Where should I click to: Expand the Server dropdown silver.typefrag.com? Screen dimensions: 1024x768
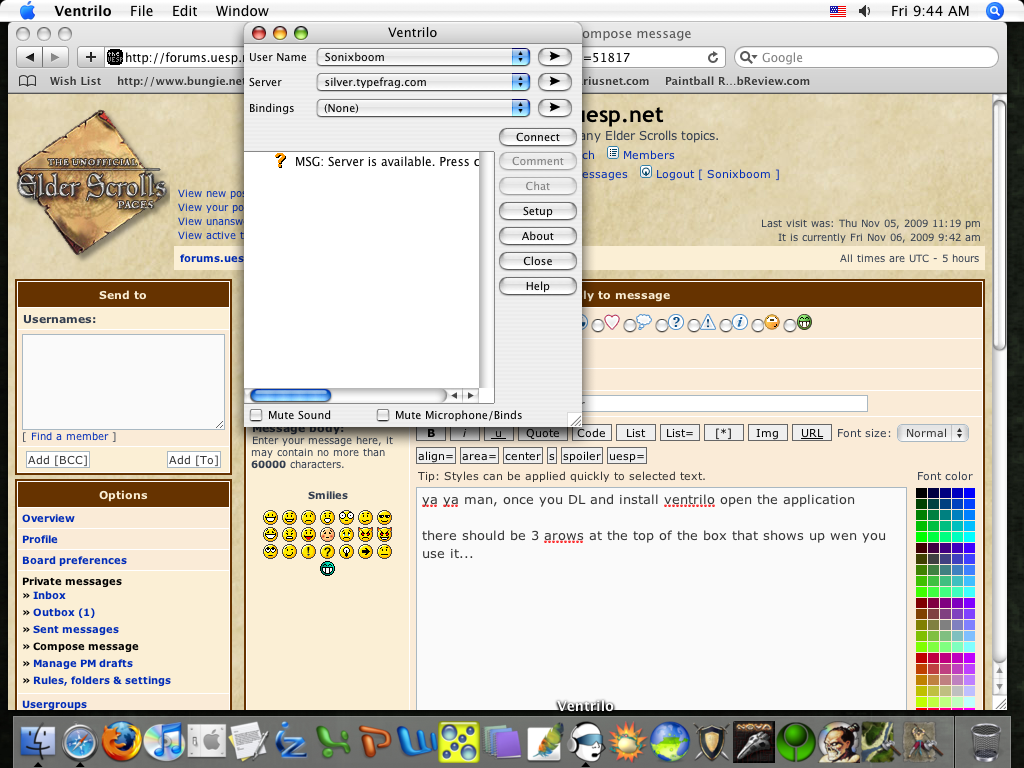(423, 82)
